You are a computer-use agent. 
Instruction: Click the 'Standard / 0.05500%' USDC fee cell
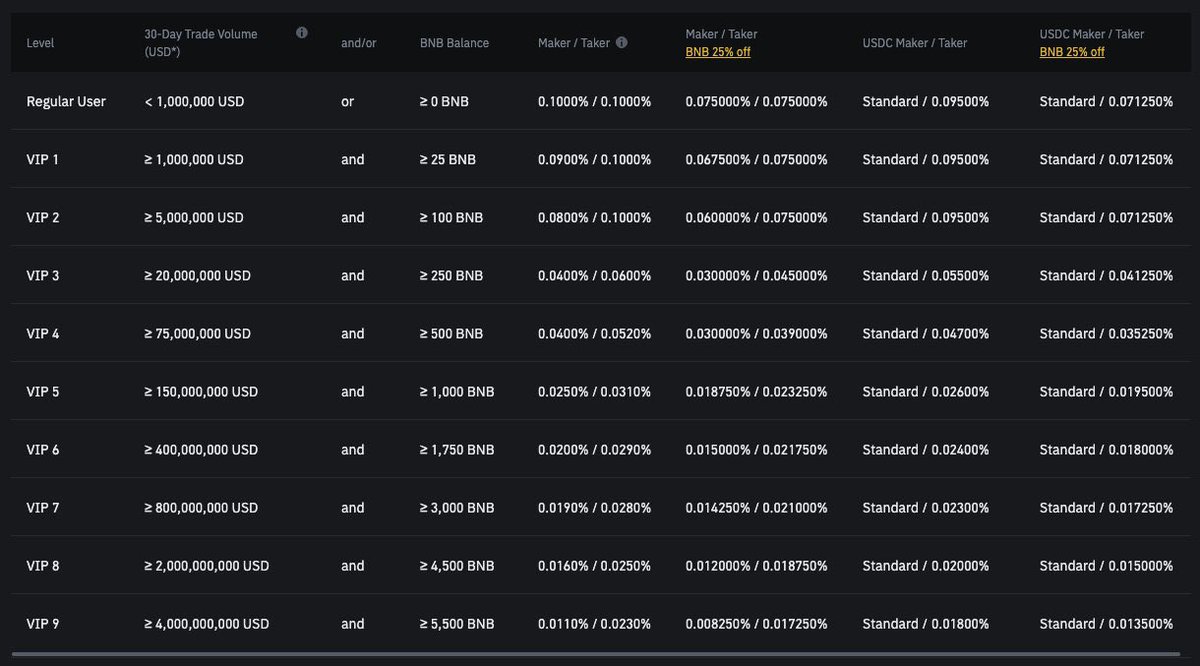coord(926,275)
